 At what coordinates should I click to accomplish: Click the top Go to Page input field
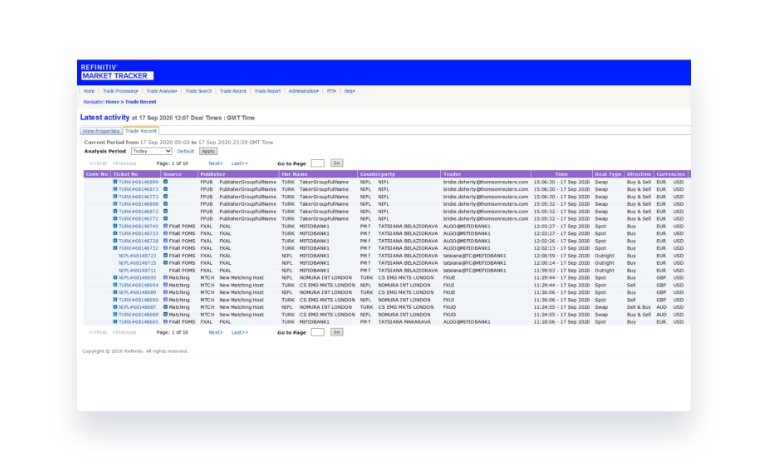pos(317,162)
